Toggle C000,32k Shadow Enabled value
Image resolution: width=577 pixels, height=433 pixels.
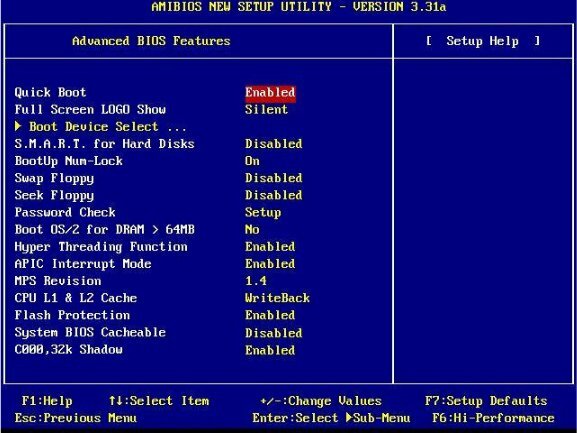(270, 350)
